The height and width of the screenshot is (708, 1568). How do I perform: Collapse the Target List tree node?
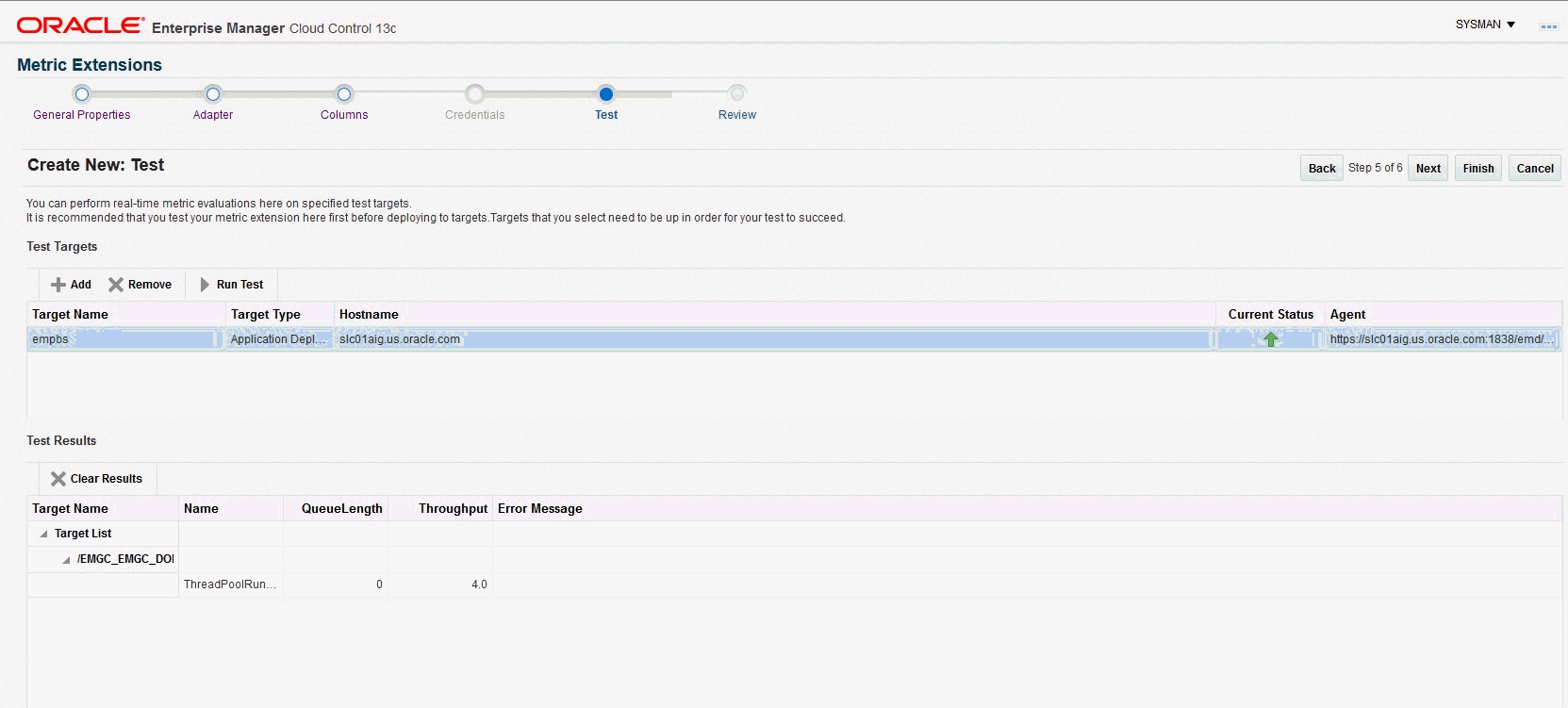pos(43,534)
